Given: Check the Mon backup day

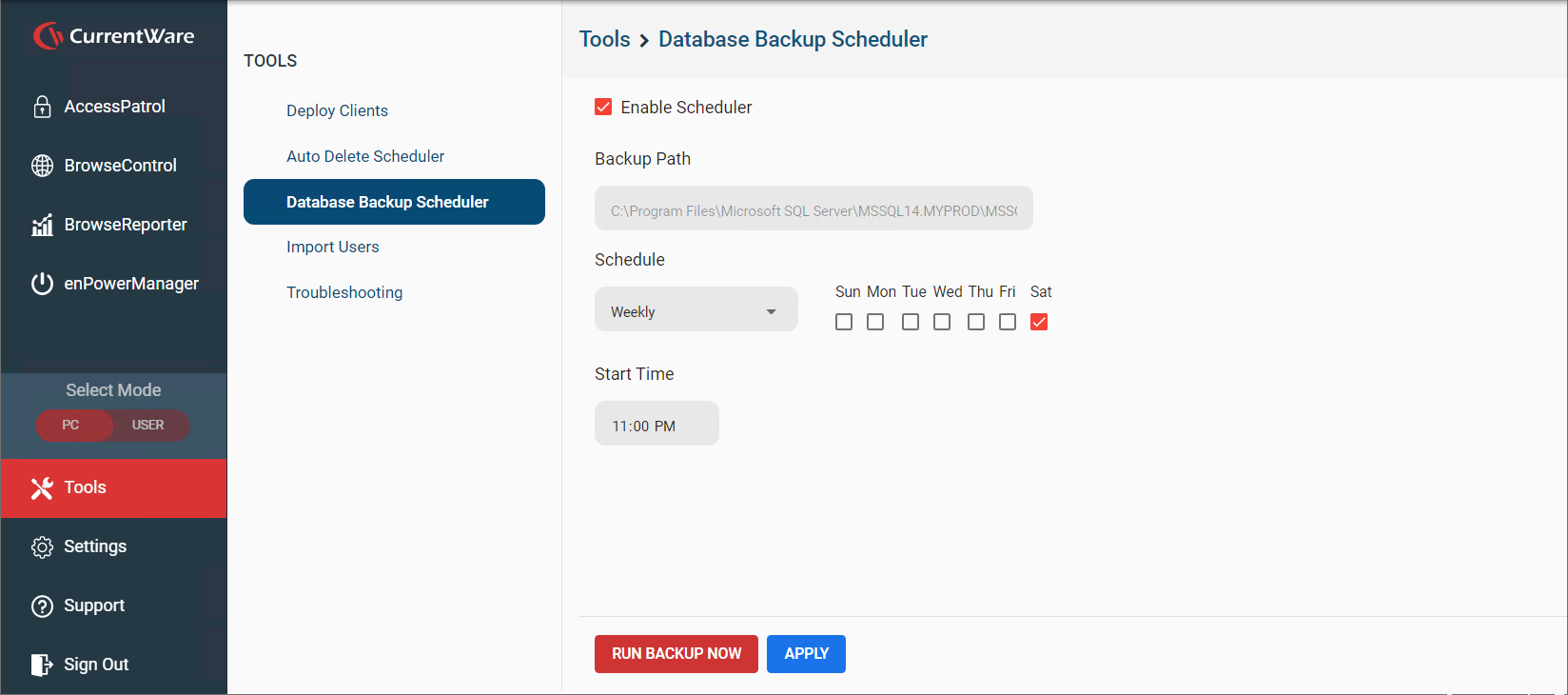Looking at the screenshot, I should coord(875,322).
